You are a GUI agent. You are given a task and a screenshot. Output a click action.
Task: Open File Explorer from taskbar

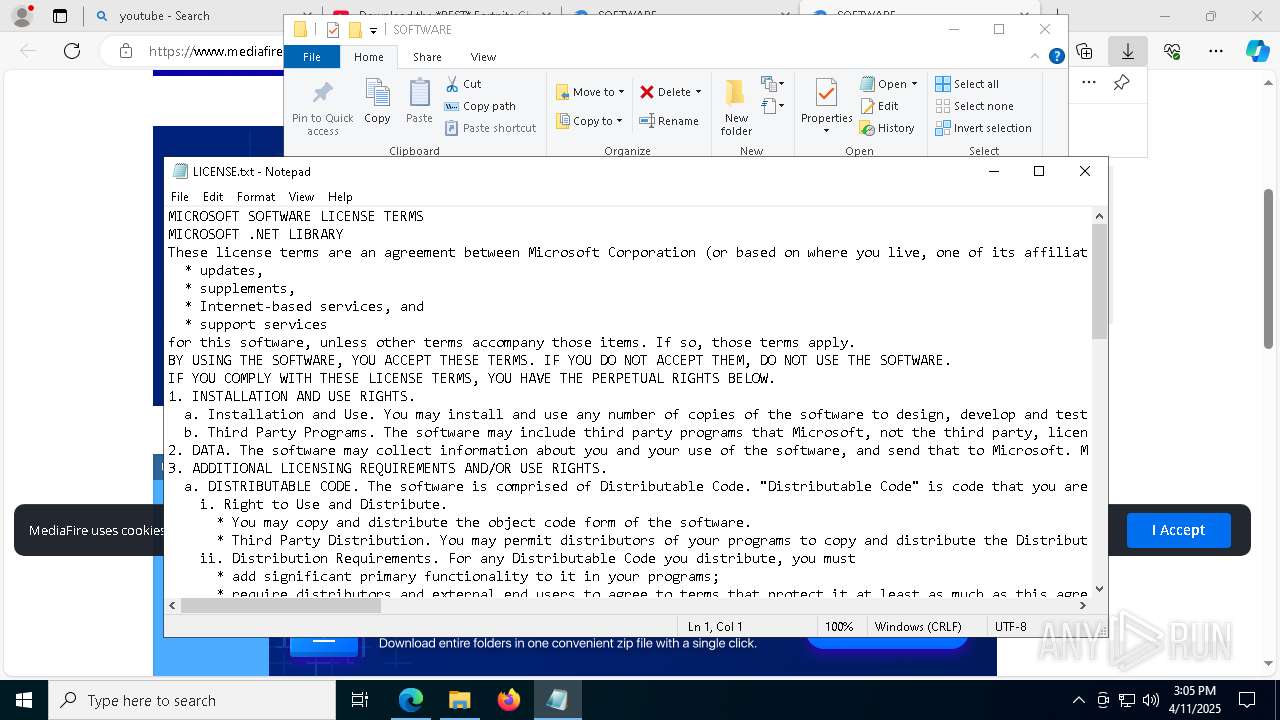[x=459, y=700]
